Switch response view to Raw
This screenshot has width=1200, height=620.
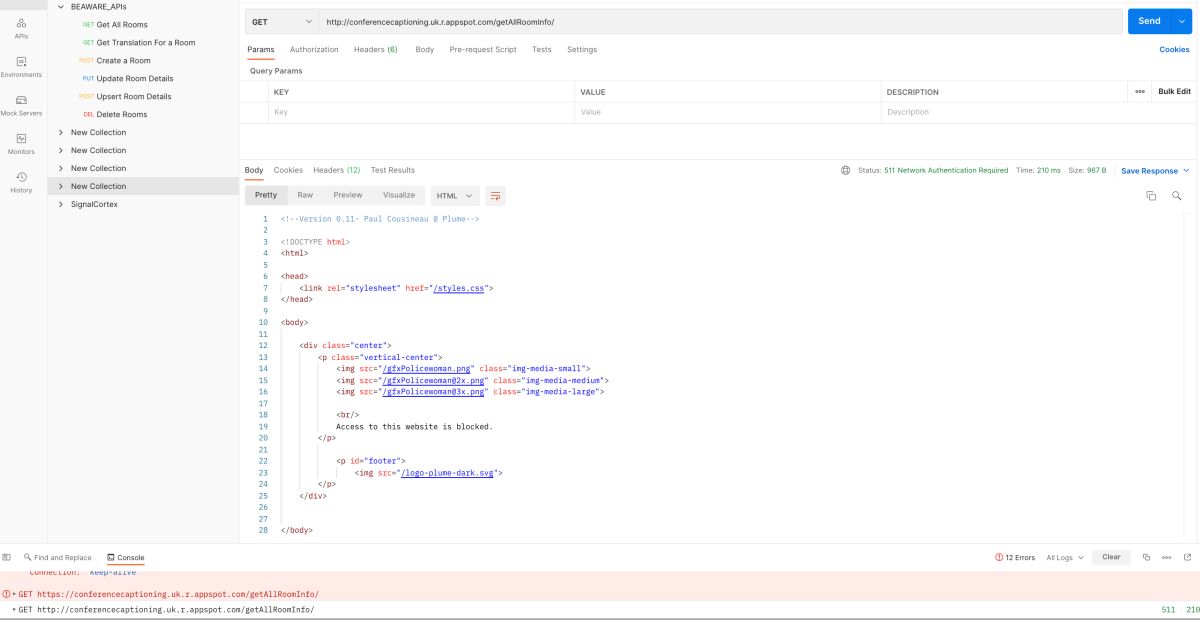click(x=305, y=195)
